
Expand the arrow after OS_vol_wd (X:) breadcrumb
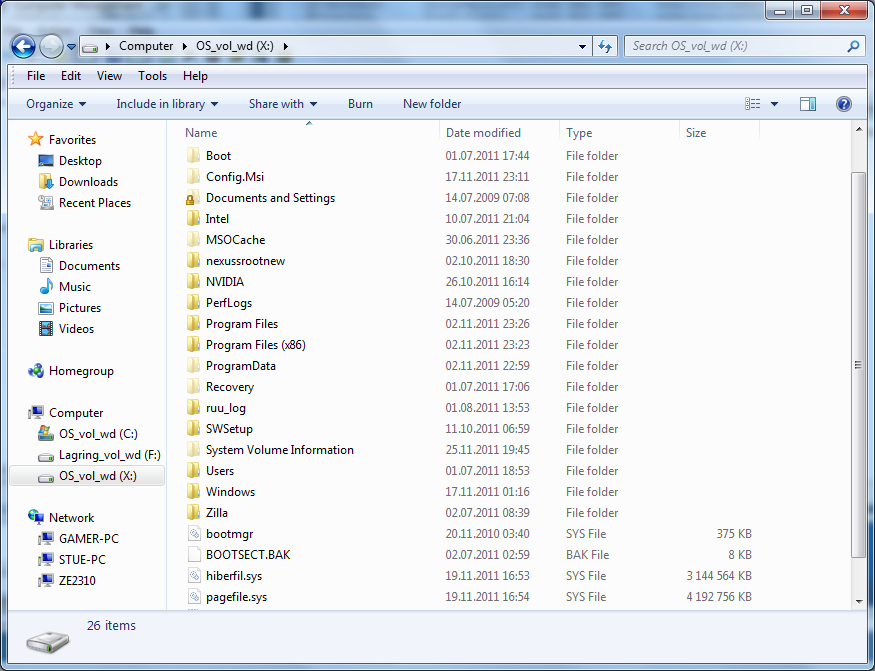(x=286, y=46)
